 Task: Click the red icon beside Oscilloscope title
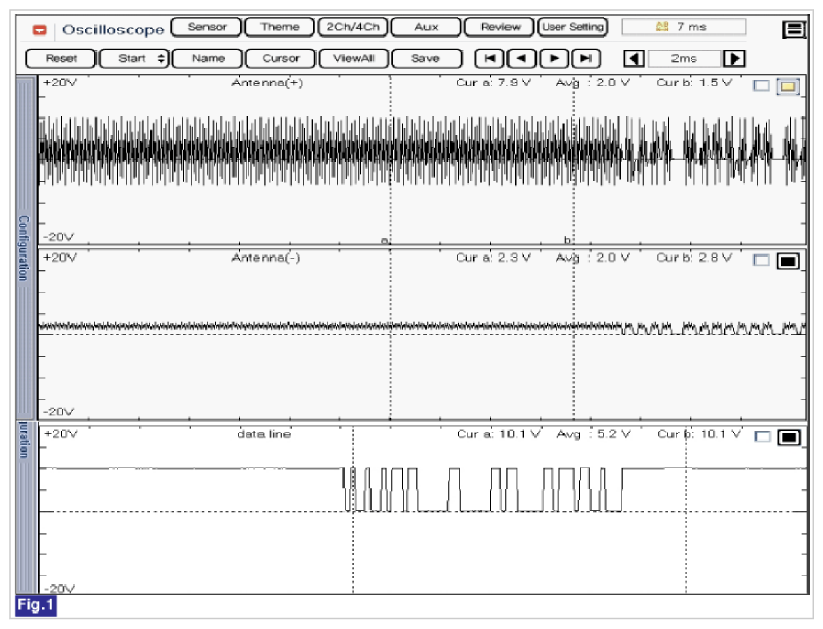[40, 30]
